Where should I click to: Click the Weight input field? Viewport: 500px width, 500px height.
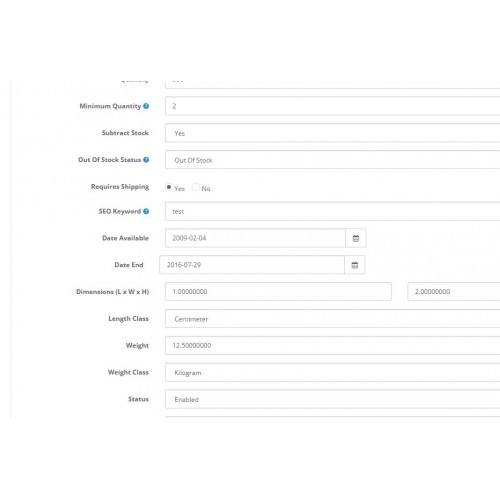tap(332, 346)
